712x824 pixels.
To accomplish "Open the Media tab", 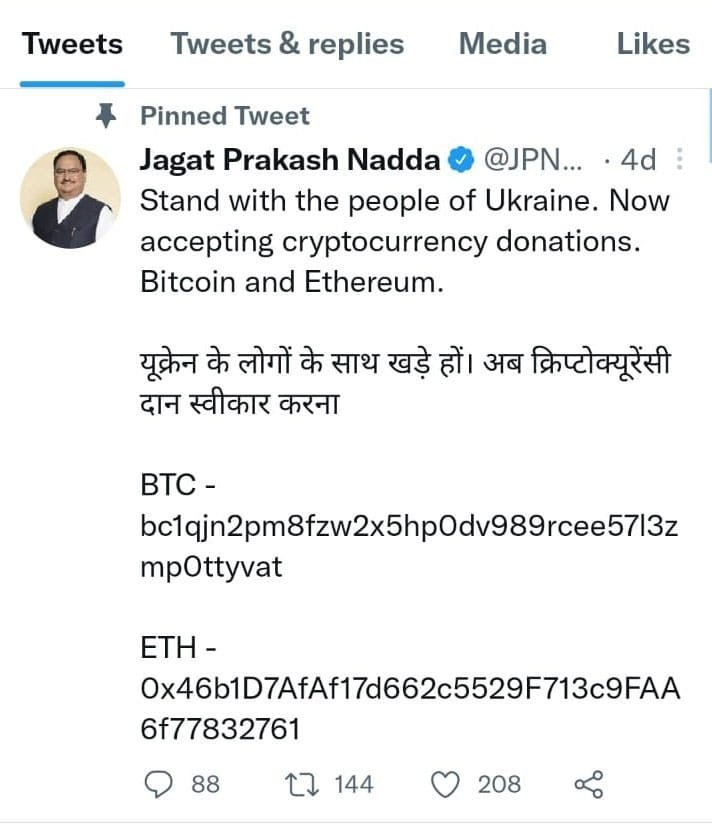I will (x=503, y=44).
